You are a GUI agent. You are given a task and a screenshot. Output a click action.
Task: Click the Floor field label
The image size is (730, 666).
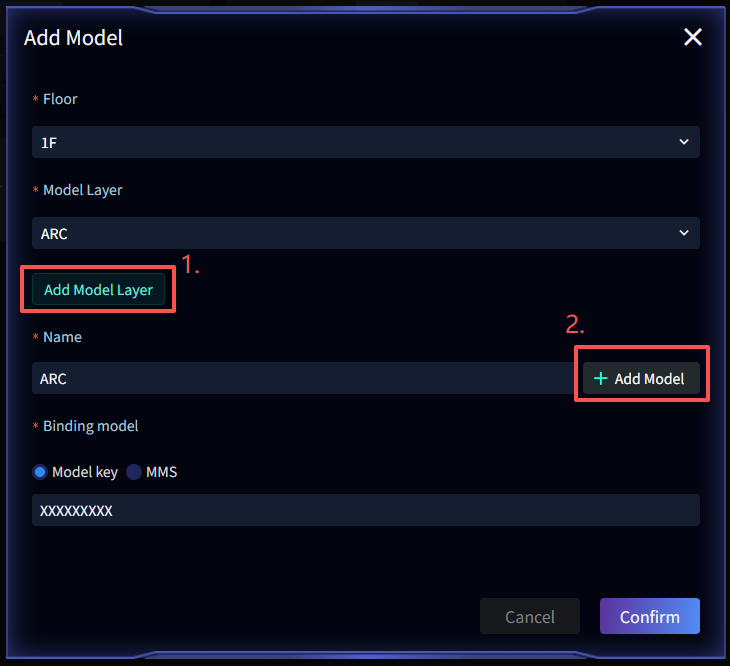point(60,99)
